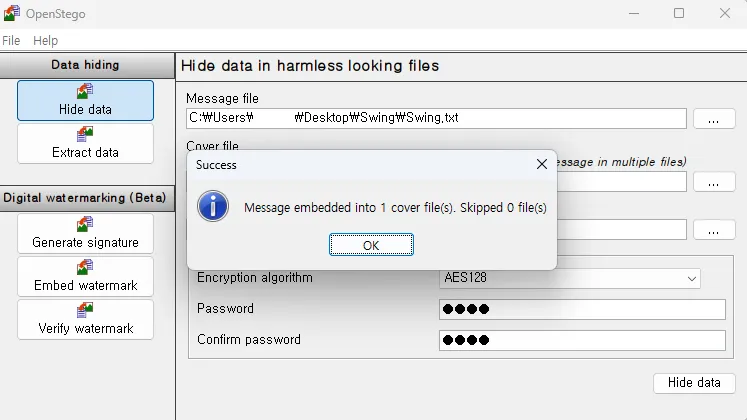The width and height of the screenshot is (747, 420).
Task: Open the Help menu
Action: (x=45, y=40)
